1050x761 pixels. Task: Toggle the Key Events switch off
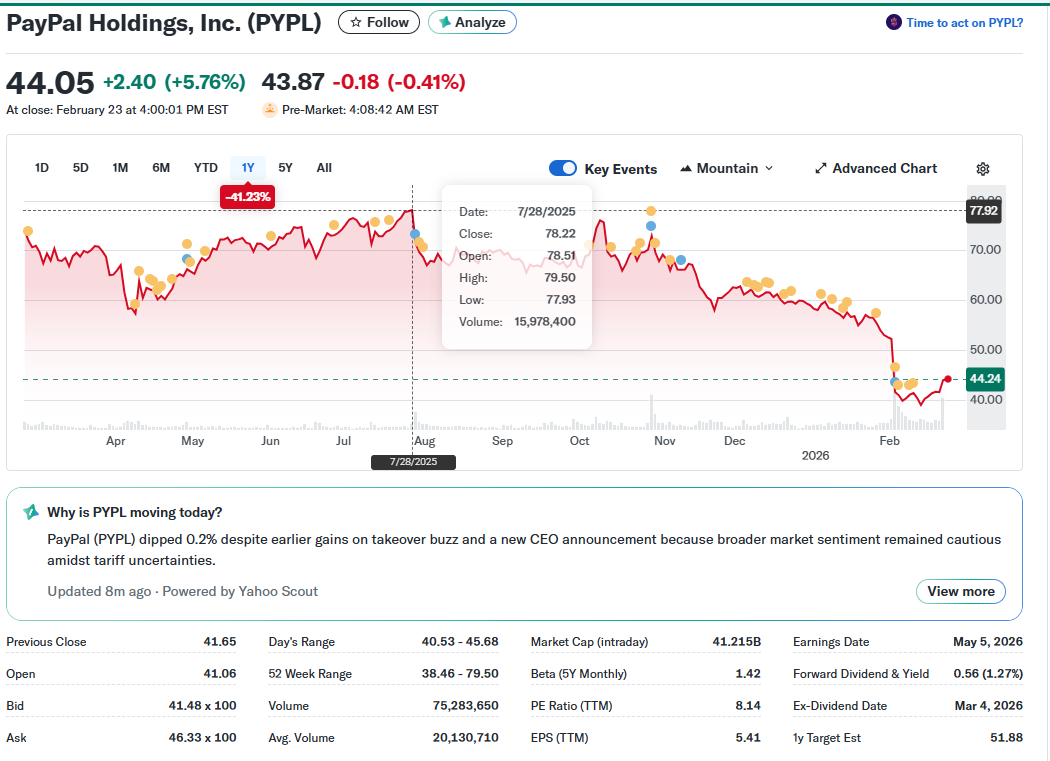tap(563, 168)
